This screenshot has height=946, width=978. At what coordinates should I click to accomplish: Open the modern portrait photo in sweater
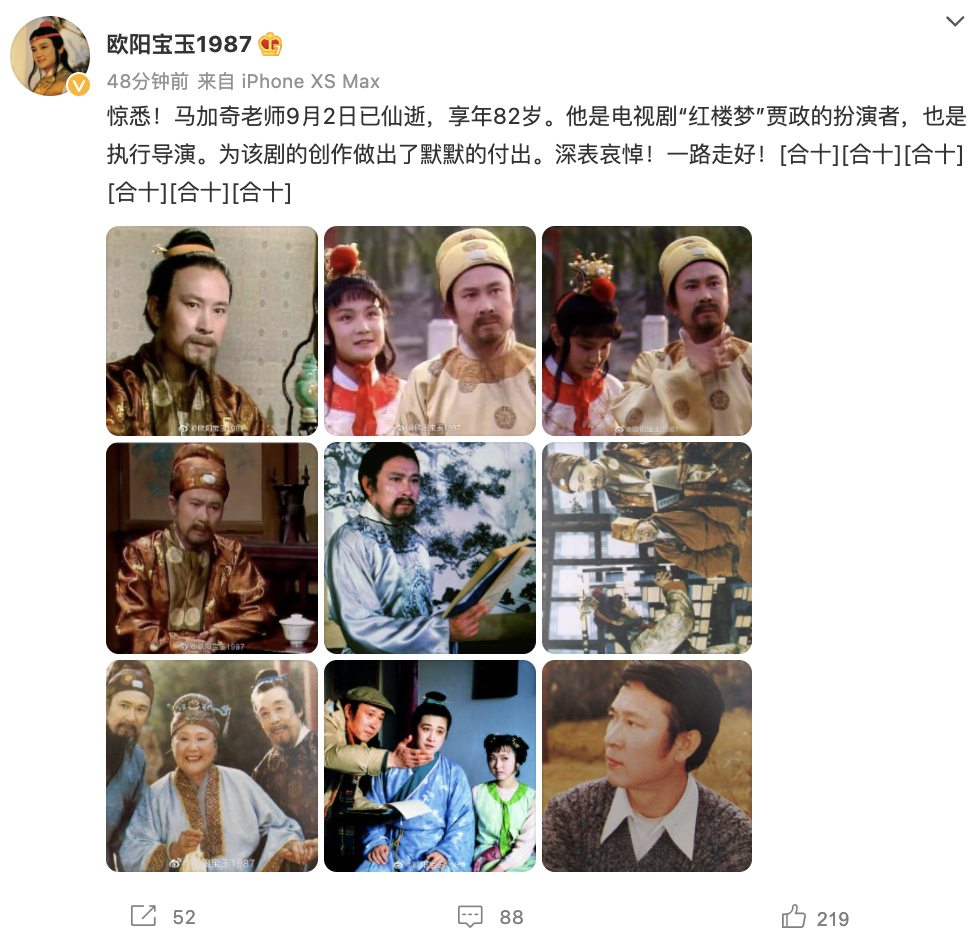click(x=647, y=766)
